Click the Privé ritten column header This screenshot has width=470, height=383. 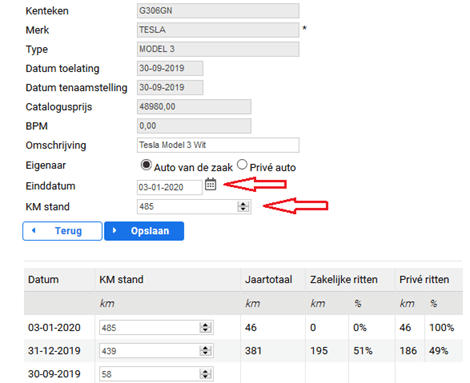[424, 279]
